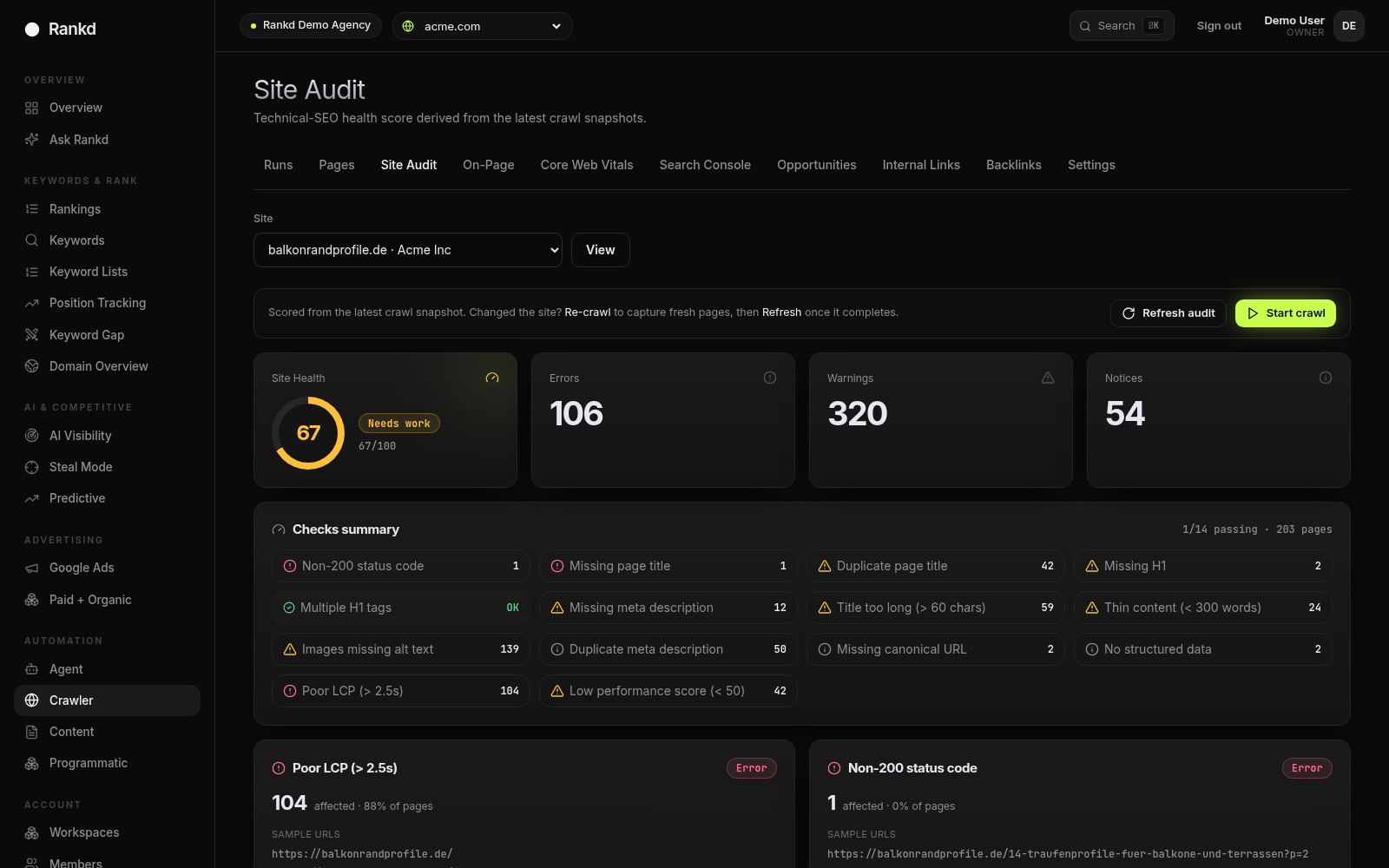The height and width of the screenshot is (868, 1389).
Task: Click the Rankd Demo Agency badge
Action: point(311,25)
